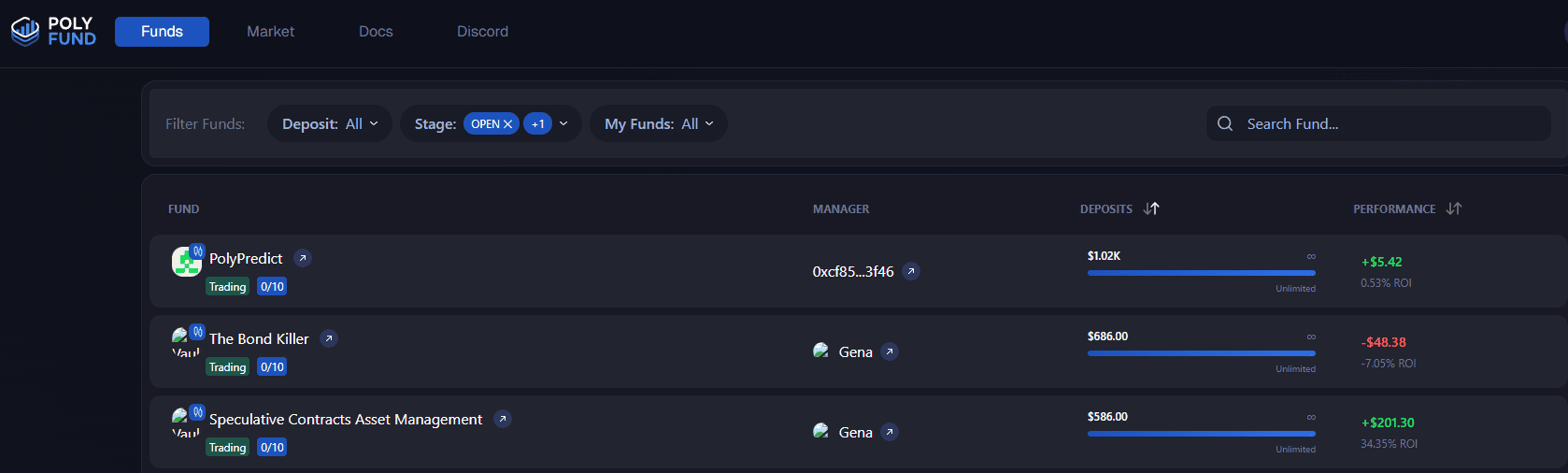This screenshot has height=473, width=1568.
Task: Open The Bond Killer external link arrow
Action: pyautogui.click(x=329, y=338)
